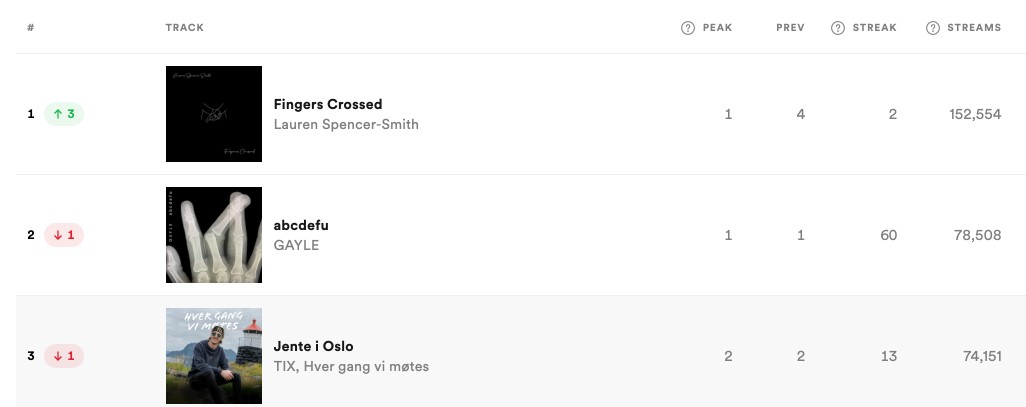Click the 152,554 streams value
The width and height of the screenshot is (1026, 407).
[x=975, y=115]
